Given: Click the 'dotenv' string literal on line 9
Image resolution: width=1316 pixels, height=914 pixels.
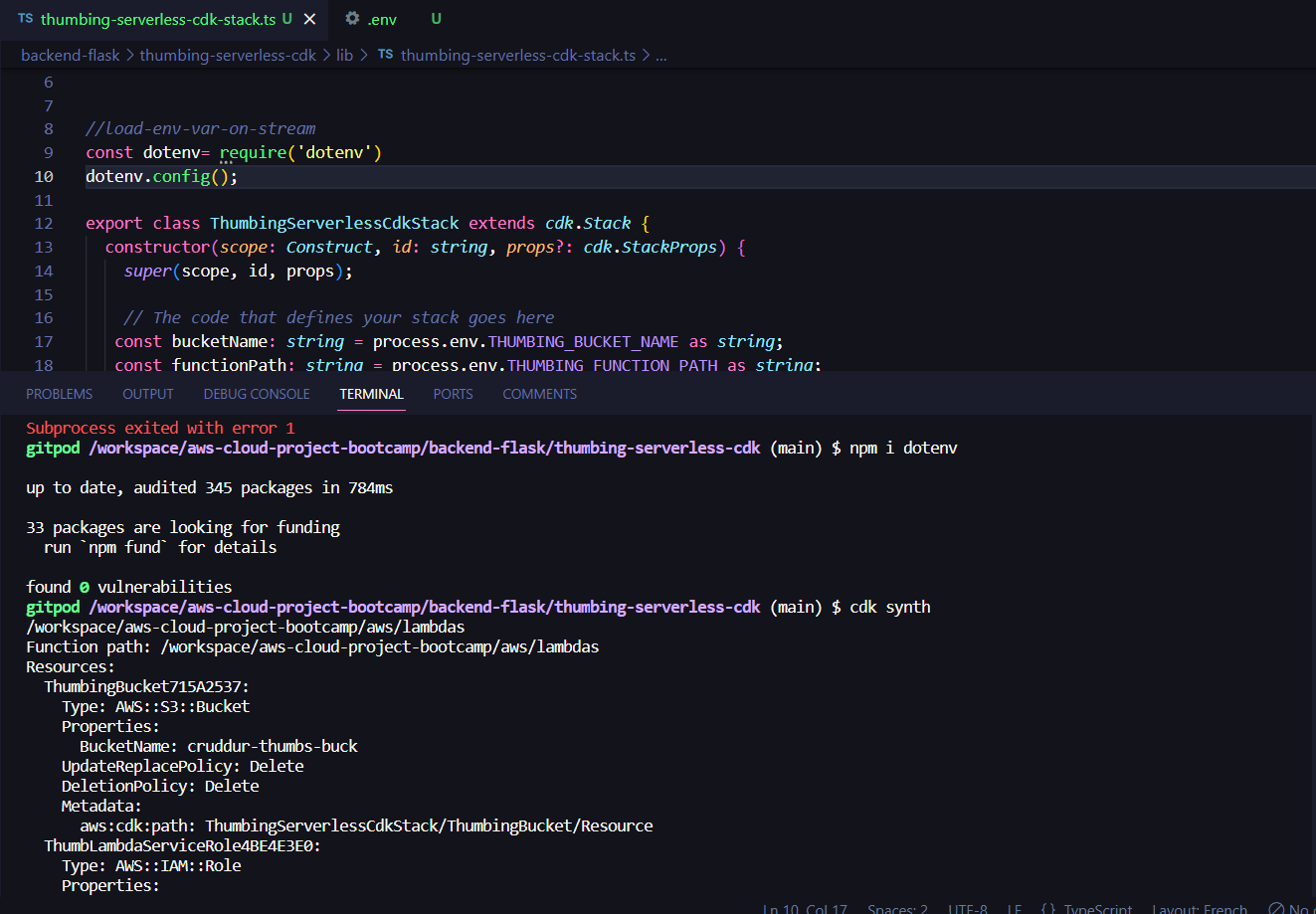Looking at the screenshot, I should (x=334, y=153).
